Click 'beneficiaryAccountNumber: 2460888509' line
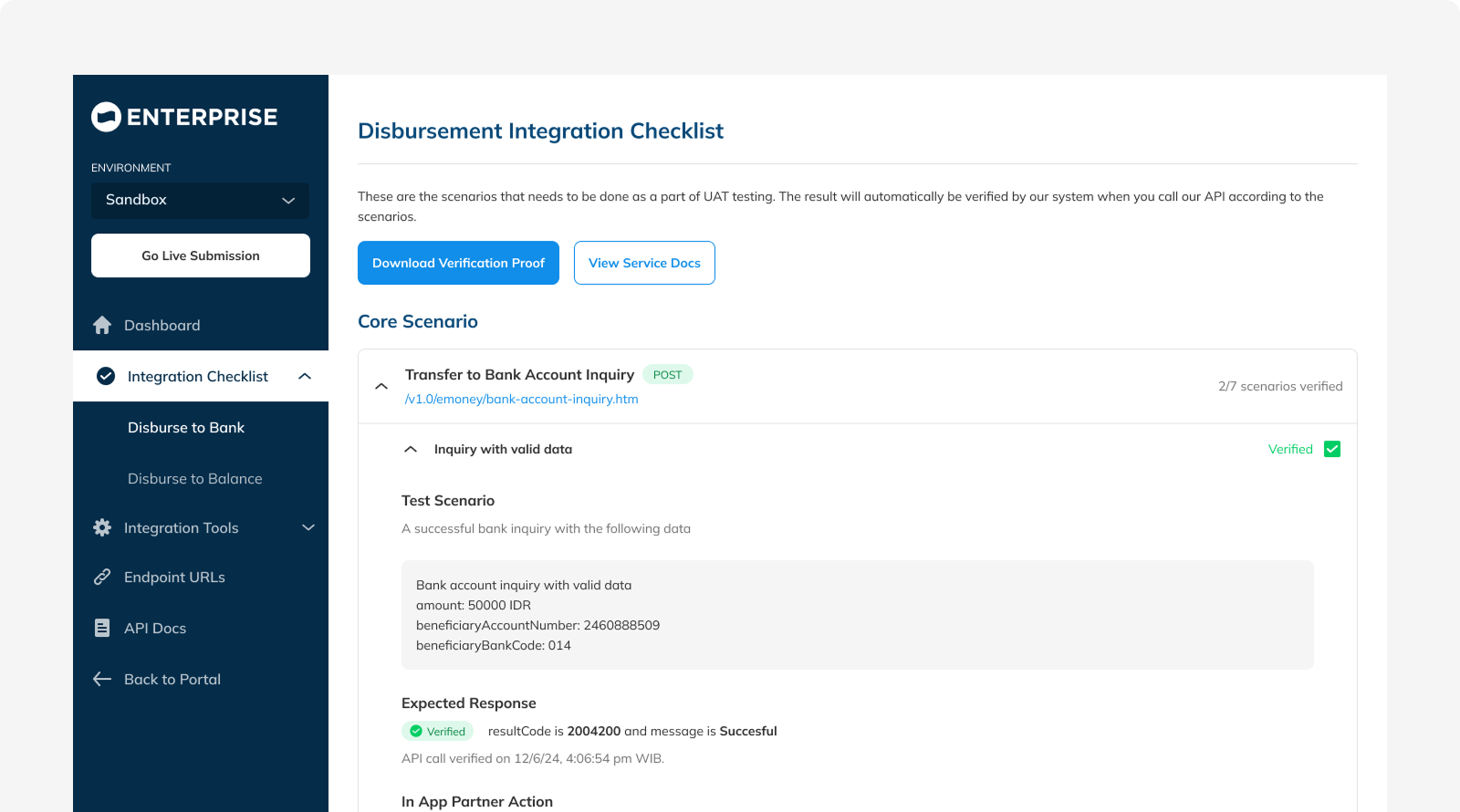 pyautogui.click(x=537, y=625)
